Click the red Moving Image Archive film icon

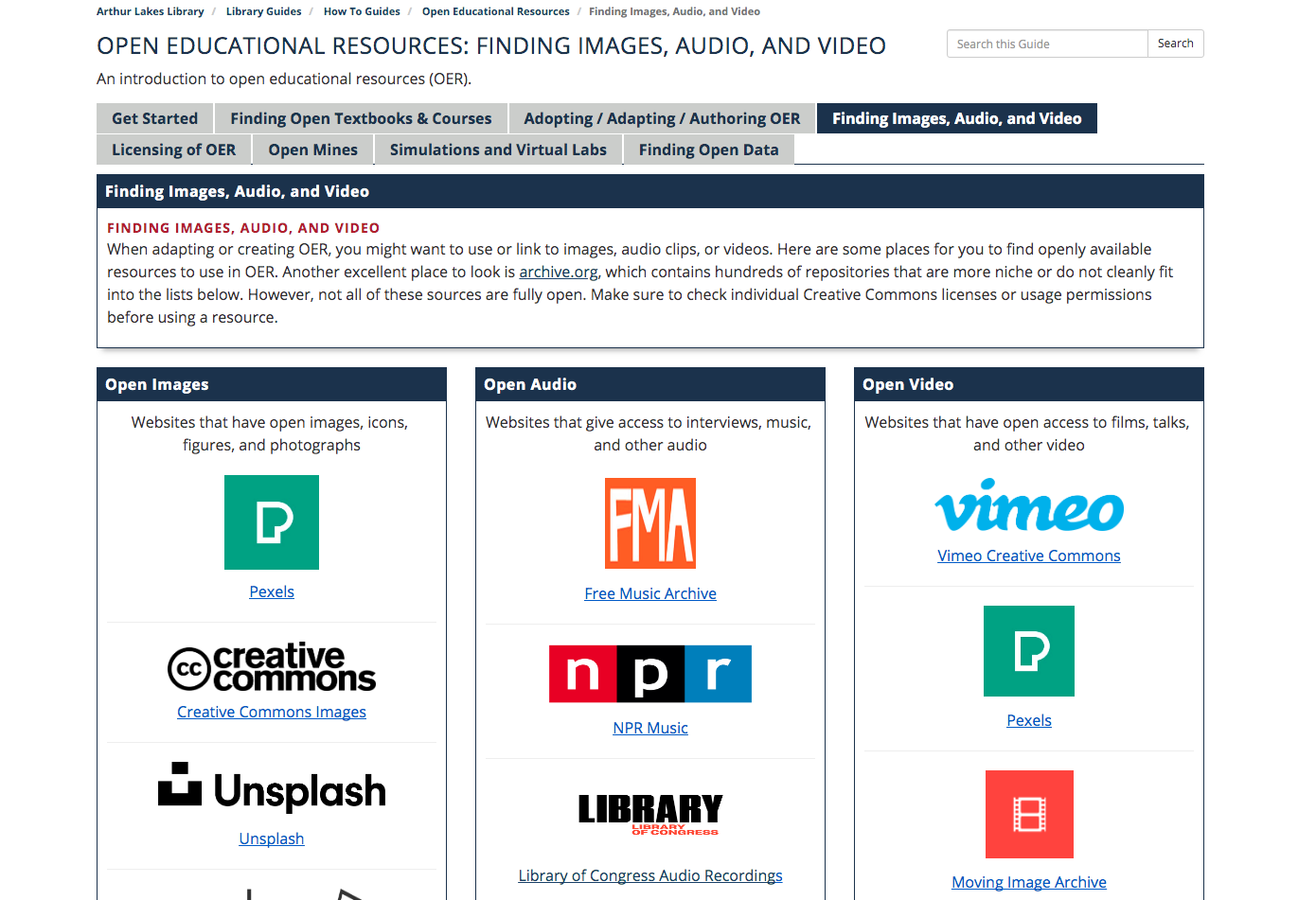[x=1029, y=814]
